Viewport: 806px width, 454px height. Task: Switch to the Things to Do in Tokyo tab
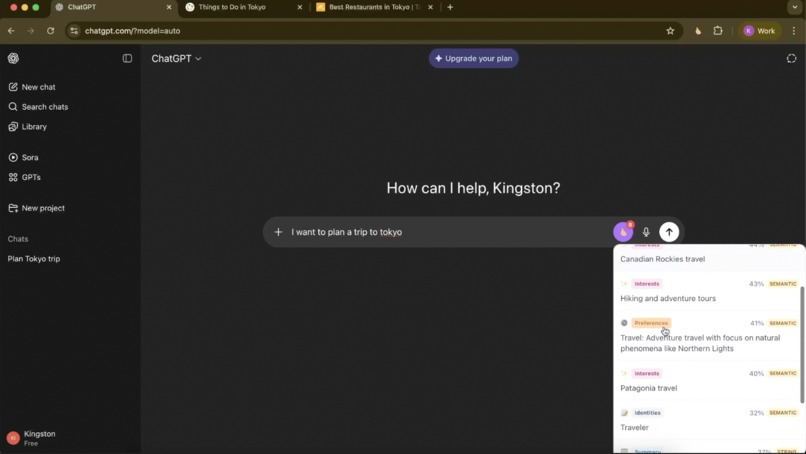click(x=232, y=7)
